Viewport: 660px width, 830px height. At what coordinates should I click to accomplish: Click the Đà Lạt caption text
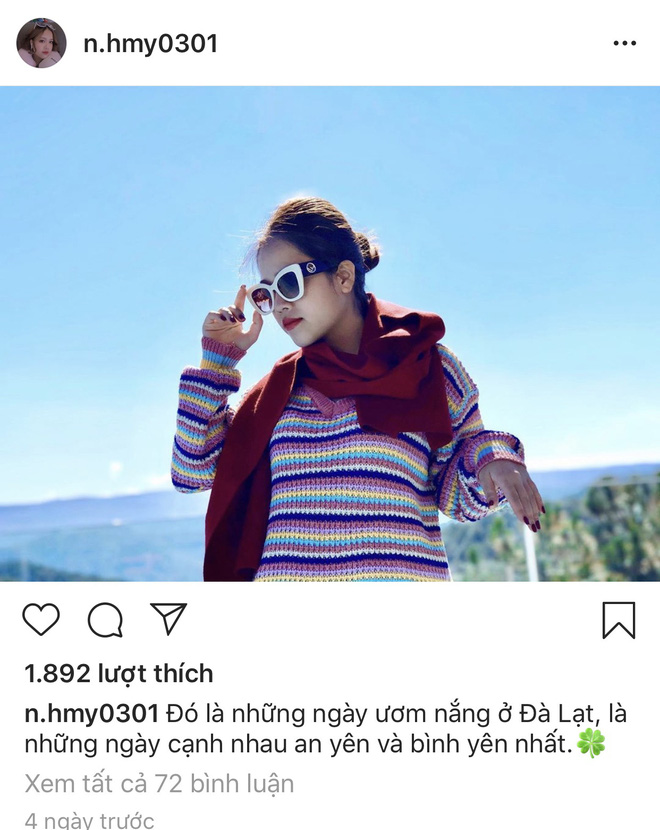(x=559, y=714)
